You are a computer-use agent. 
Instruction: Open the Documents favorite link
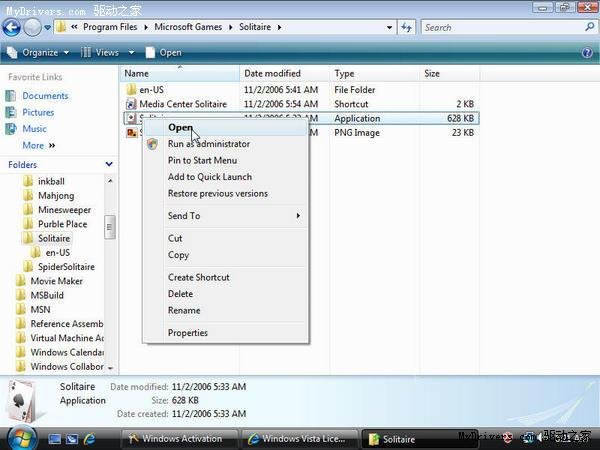(x=45, y=96)
